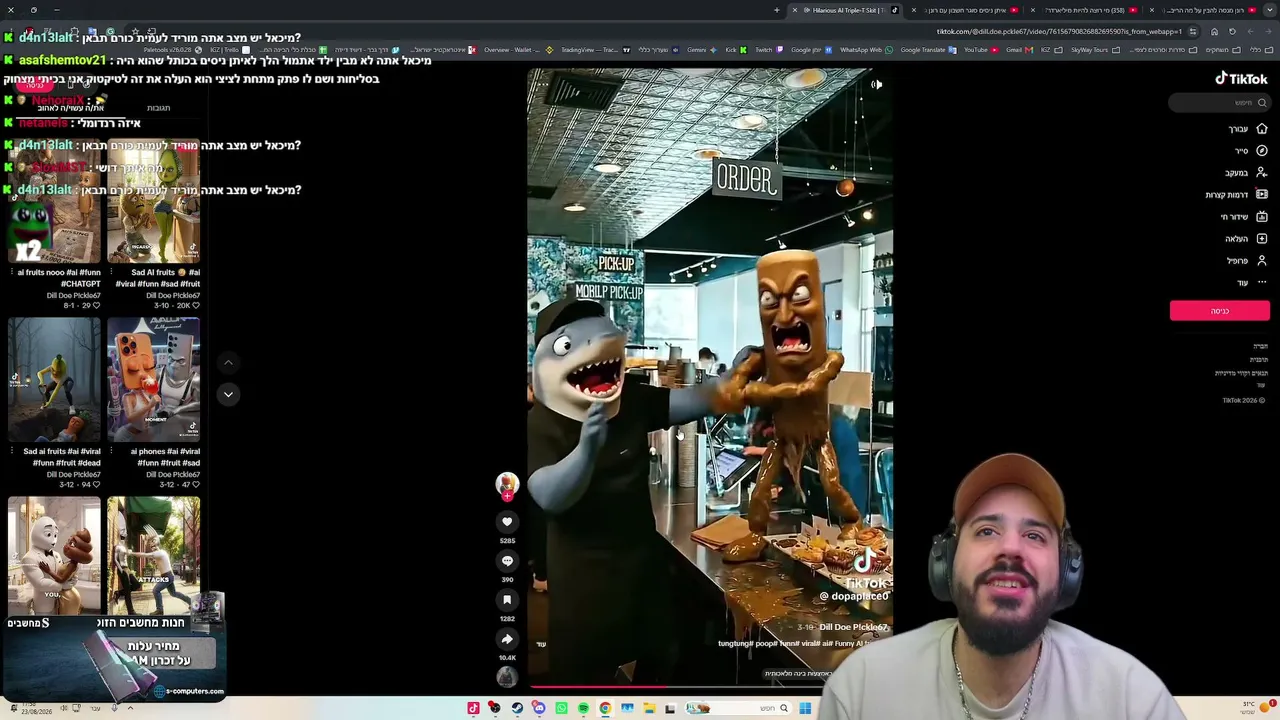Open the comments bubble icon
Viewport: 1280px width, 720px height.
(x=507, y=561)
